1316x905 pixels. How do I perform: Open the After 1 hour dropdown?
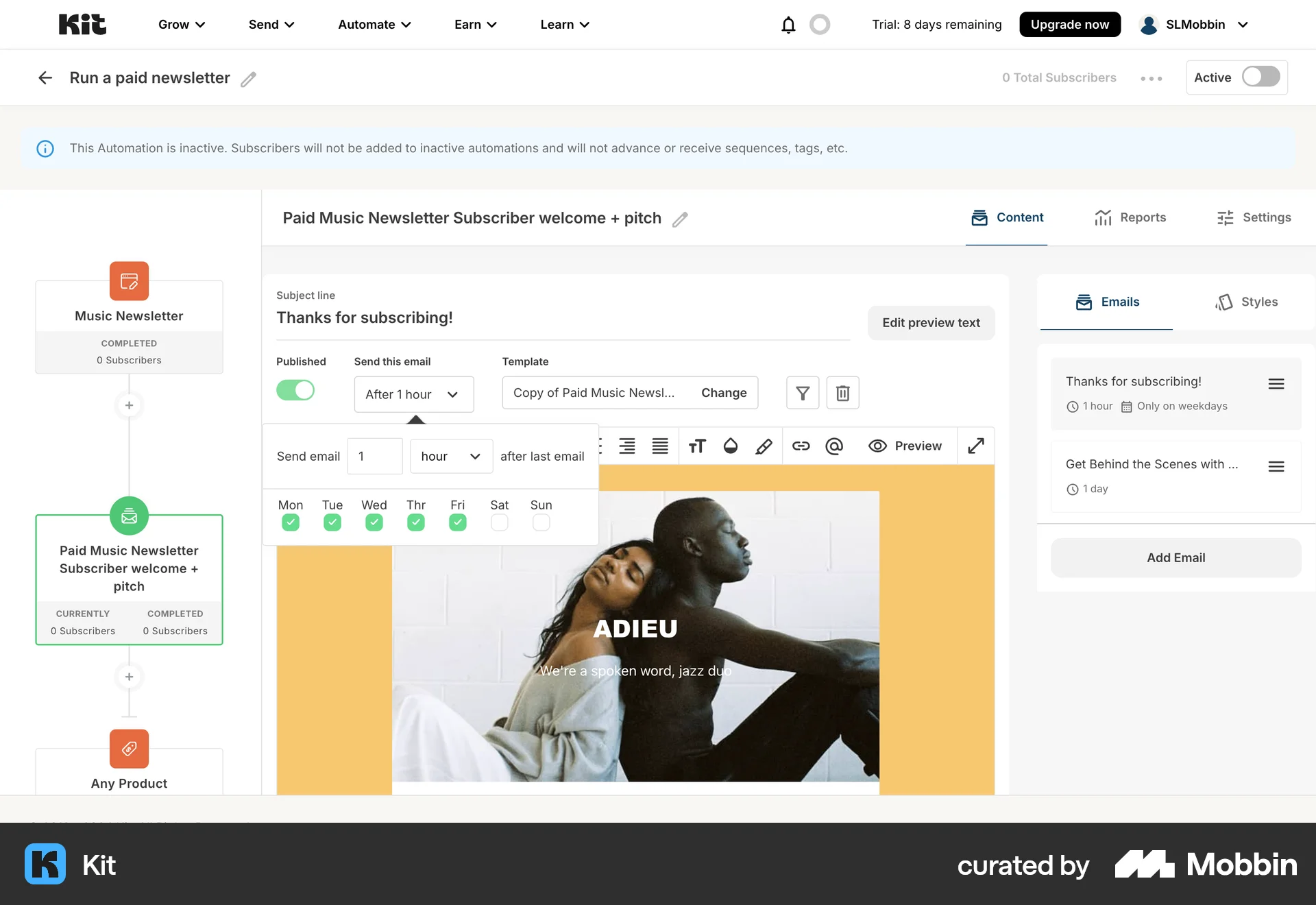(413, 394)
